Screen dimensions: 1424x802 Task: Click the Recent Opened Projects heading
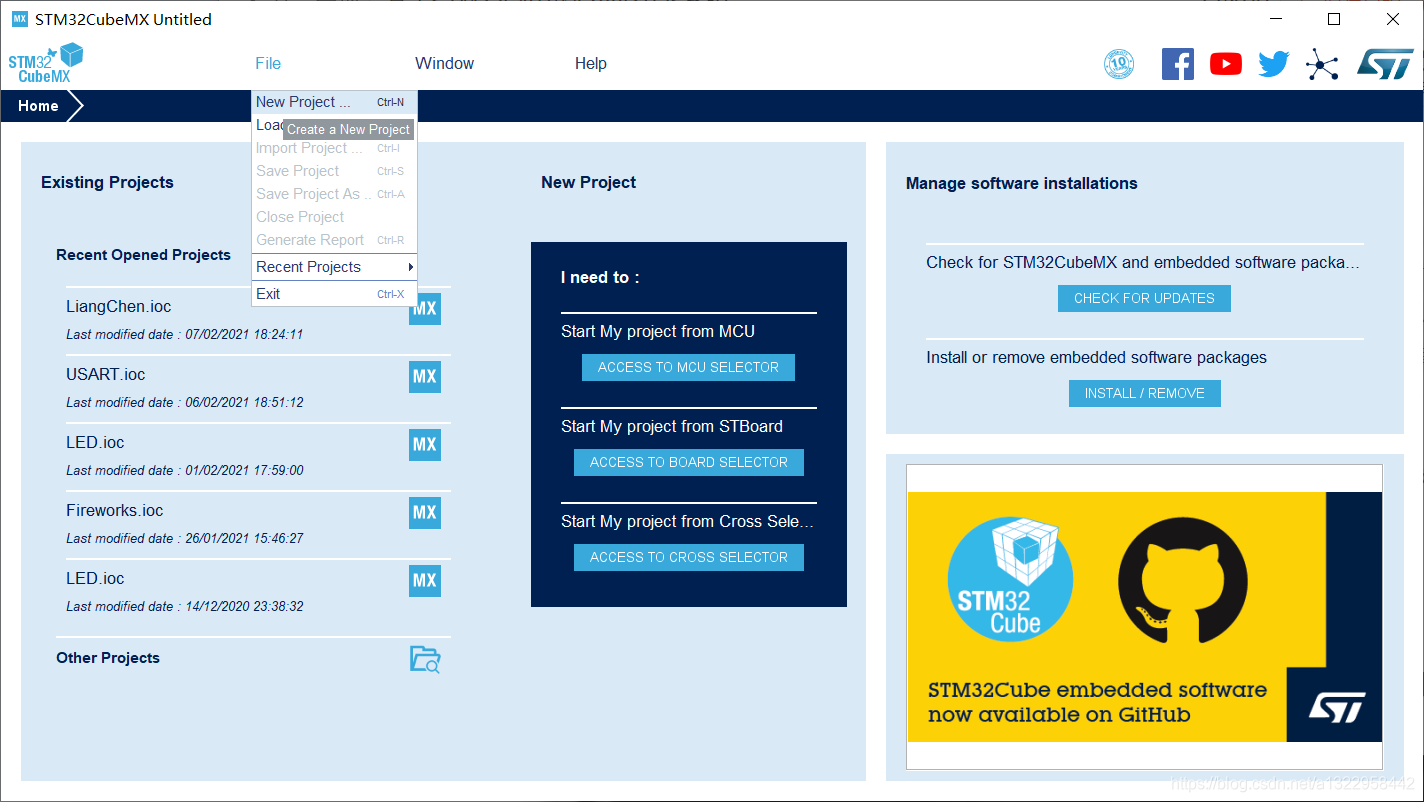coord(143,255)
